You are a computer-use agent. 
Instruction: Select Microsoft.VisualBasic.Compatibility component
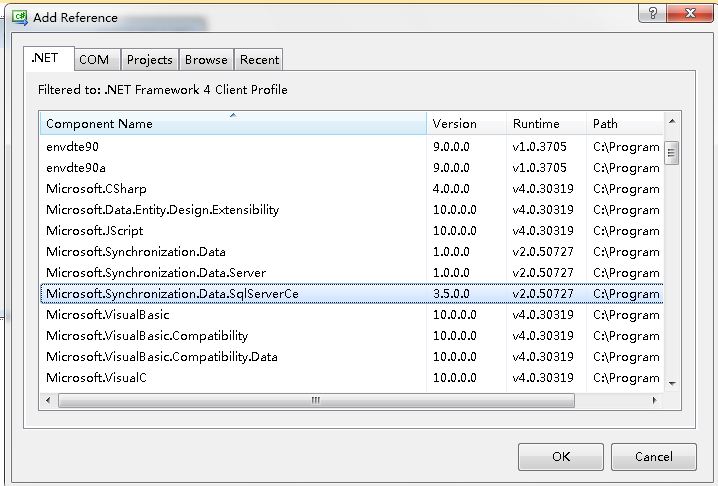coord(352,336)
